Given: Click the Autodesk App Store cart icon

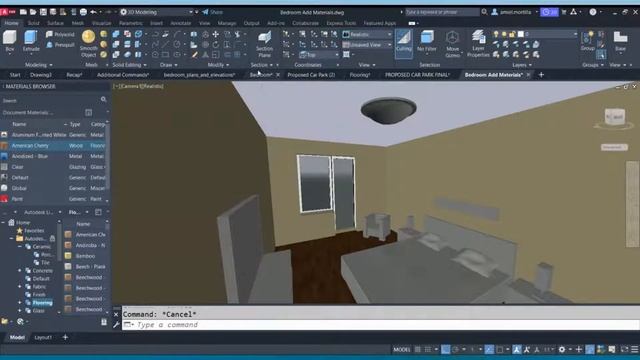Looking at the screenshot, I should (564, 12).
